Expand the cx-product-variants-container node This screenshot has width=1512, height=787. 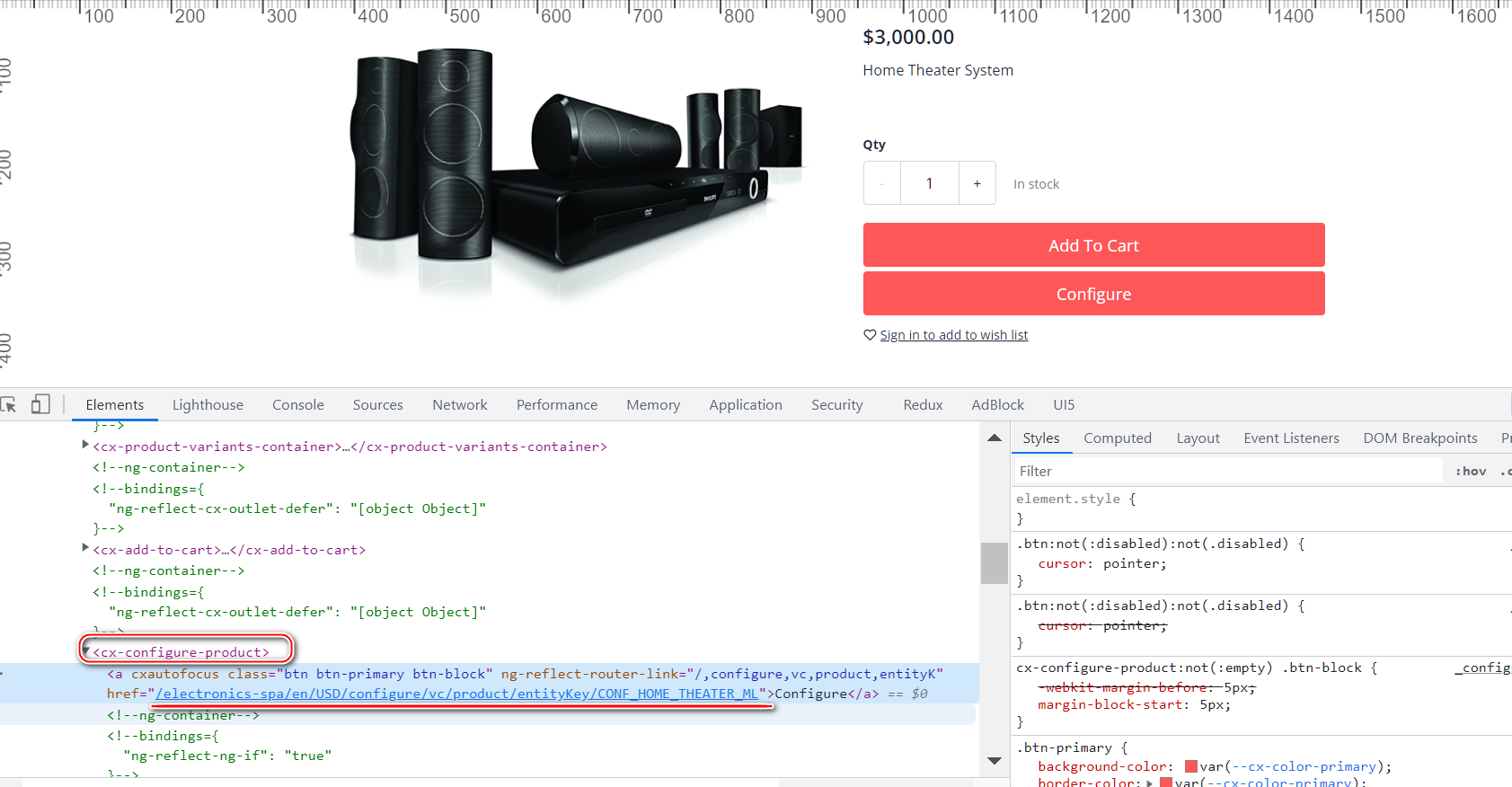click(85, 445)
